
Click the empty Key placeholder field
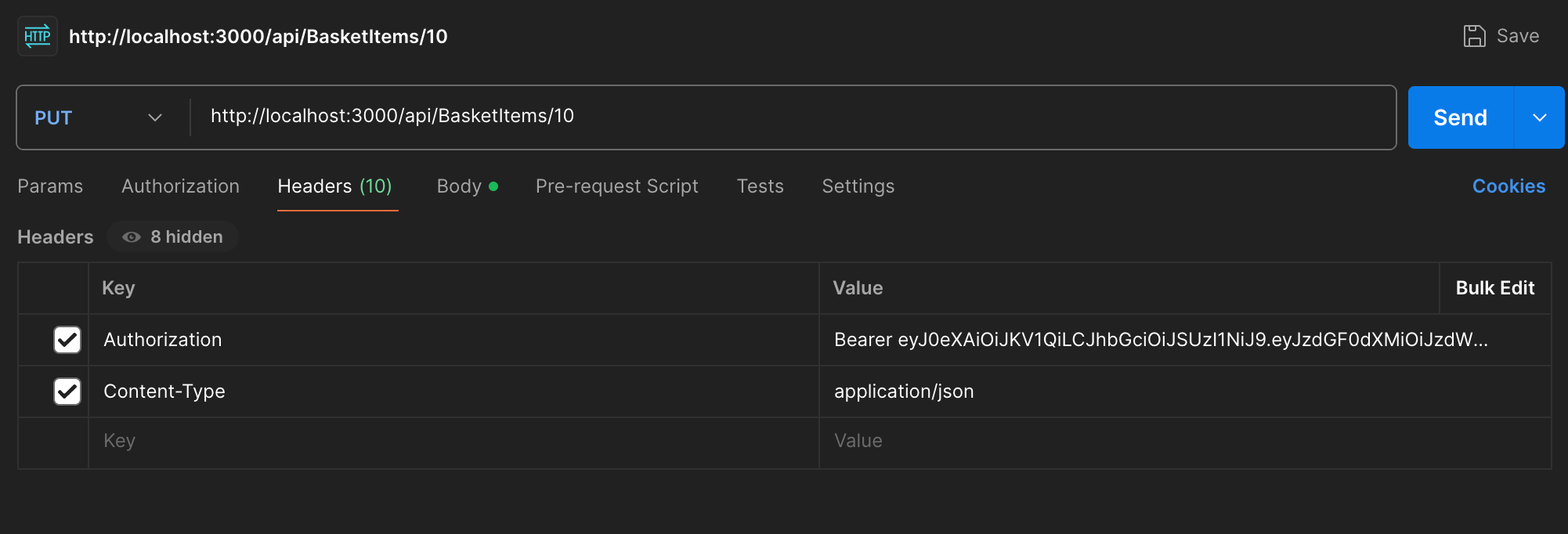(x=453, y=442)
